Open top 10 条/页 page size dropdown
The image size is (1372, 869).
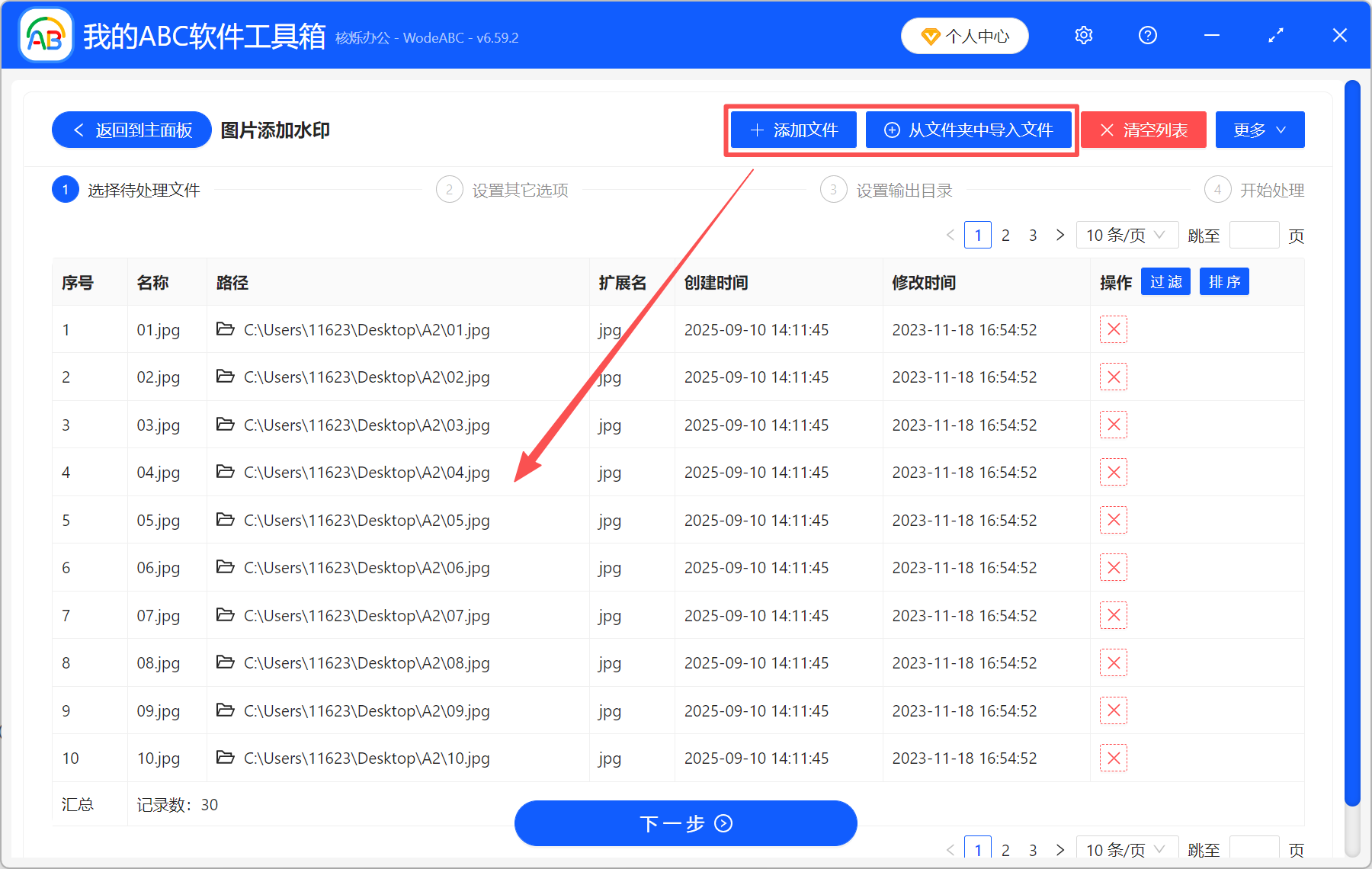tap(1127, 235)
